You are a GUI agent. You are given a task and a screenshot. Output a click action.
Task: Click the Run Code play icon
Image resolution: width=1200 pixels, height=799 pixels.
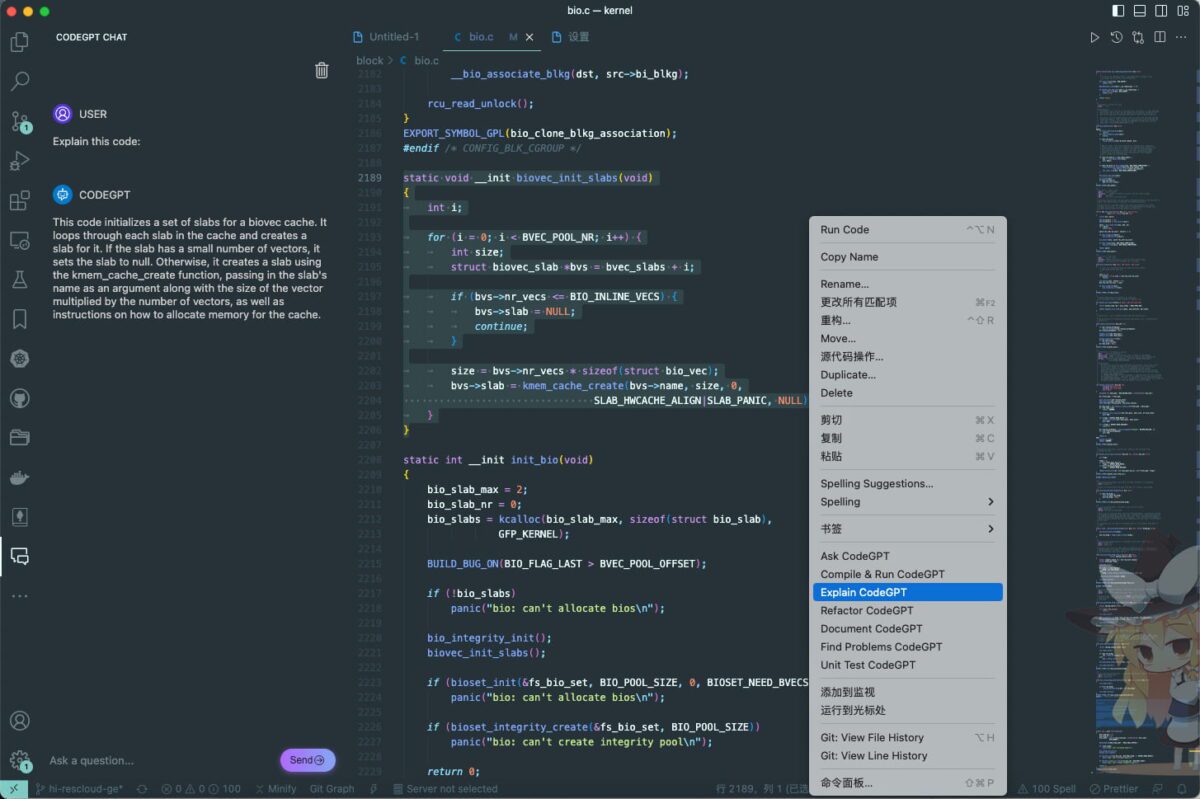tap(1094, 37)
